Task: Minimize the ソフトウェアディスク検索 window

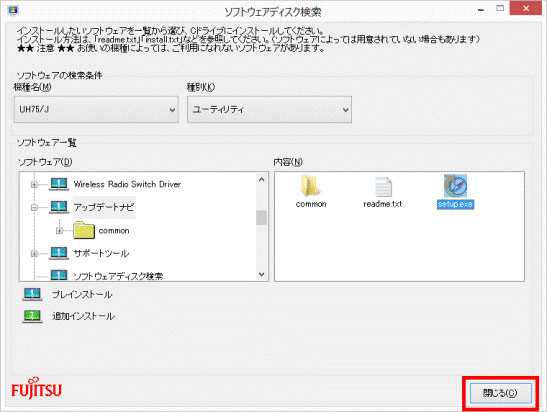Action: click(x=481, y=9)
